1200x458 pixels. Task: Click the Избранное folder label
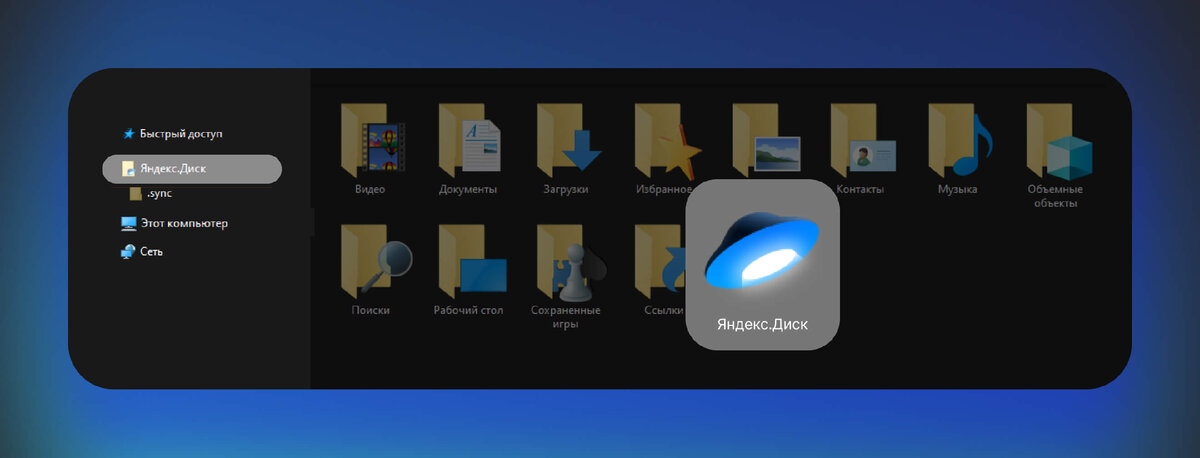(x=664, y=189)
